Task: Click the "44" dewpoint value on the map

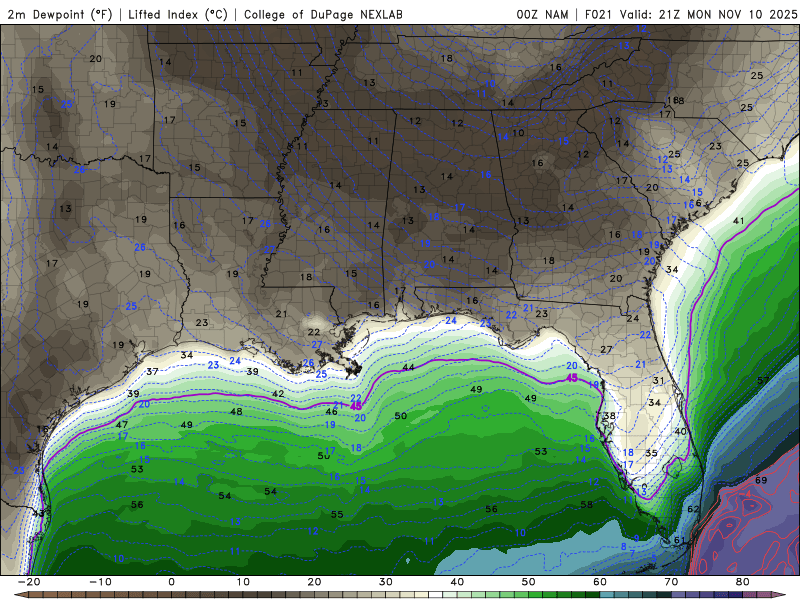Action: [x=408, y=367]
